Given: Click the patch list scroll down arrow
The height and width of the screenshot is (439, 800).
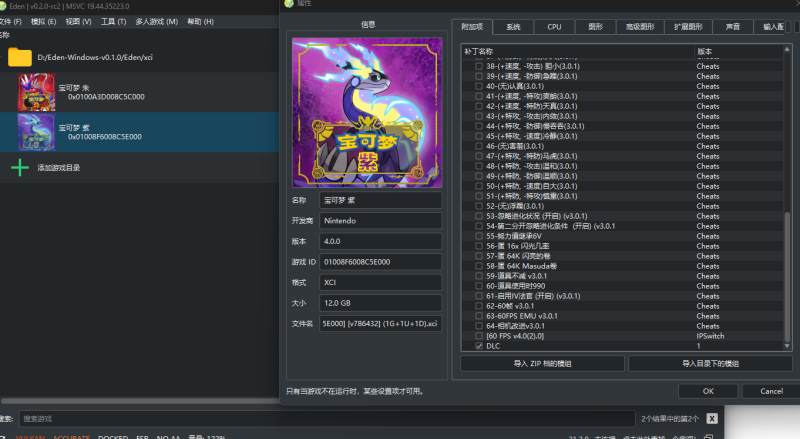Looking at the screenshot, I should [x=787, y=346].
